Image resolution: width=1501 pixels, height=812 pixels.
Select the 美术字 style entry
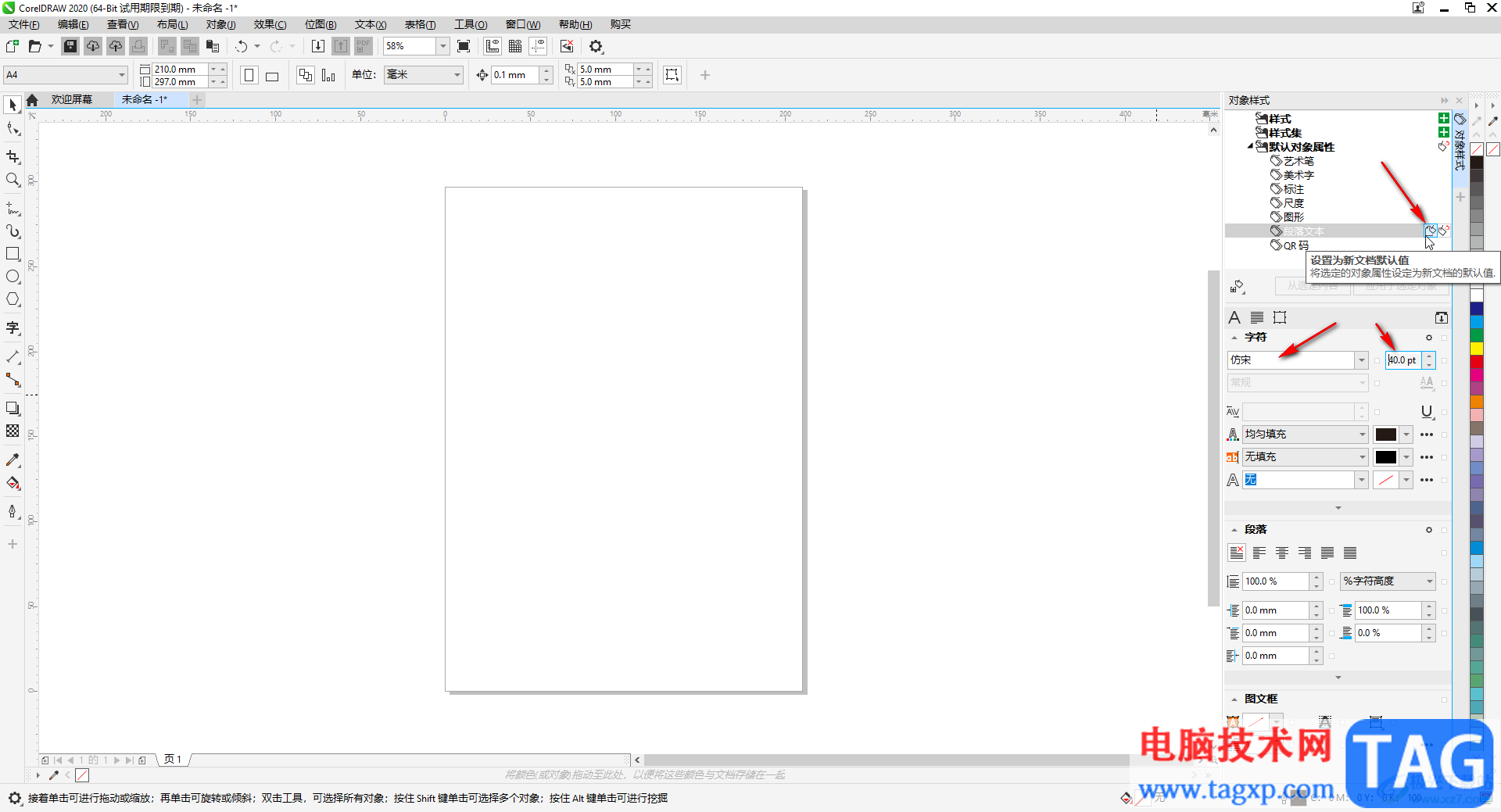[x=1299, y=175]
